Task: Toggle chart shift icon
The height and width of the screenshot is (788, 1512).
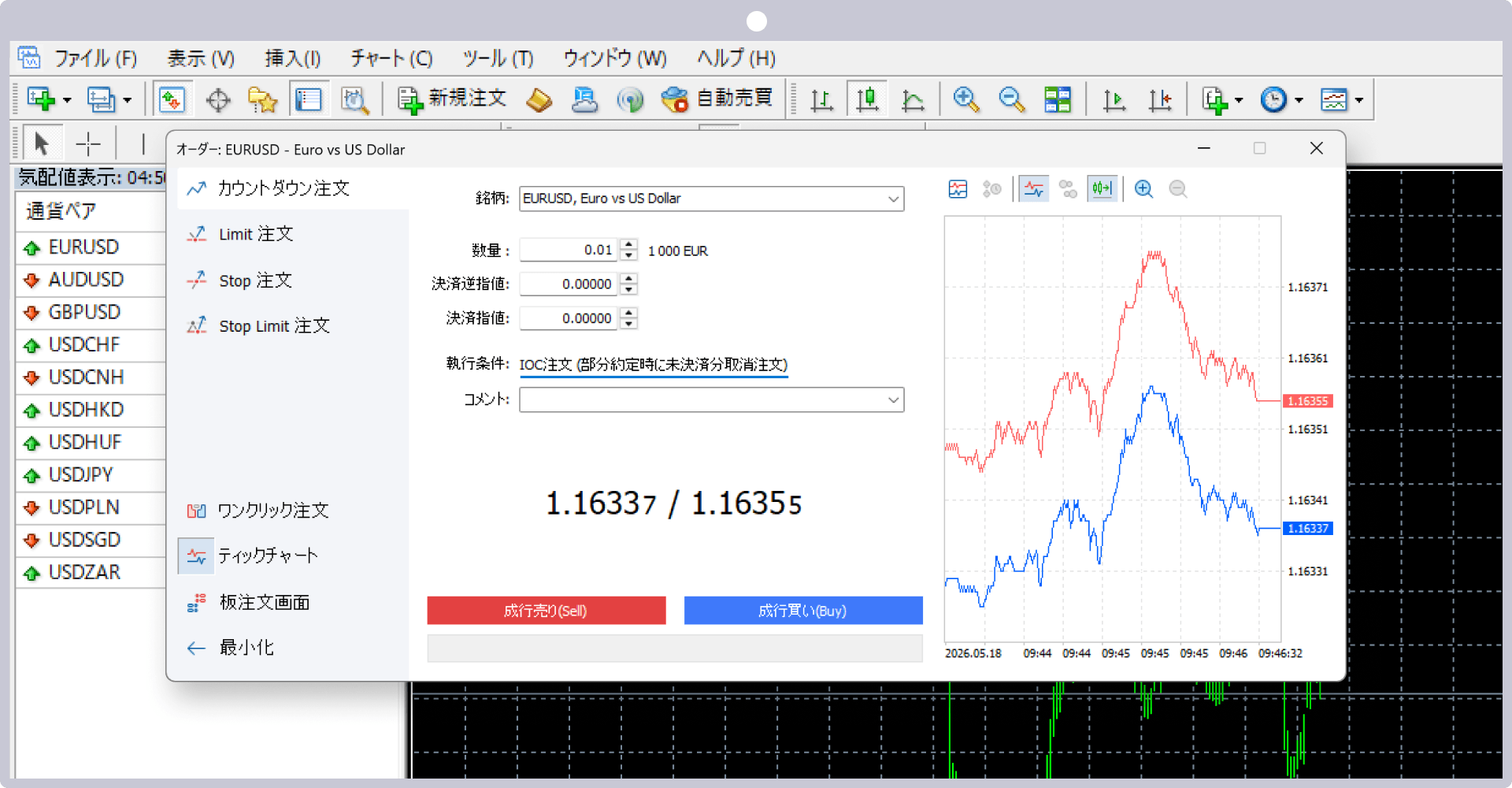Action: pos(1160,100)
